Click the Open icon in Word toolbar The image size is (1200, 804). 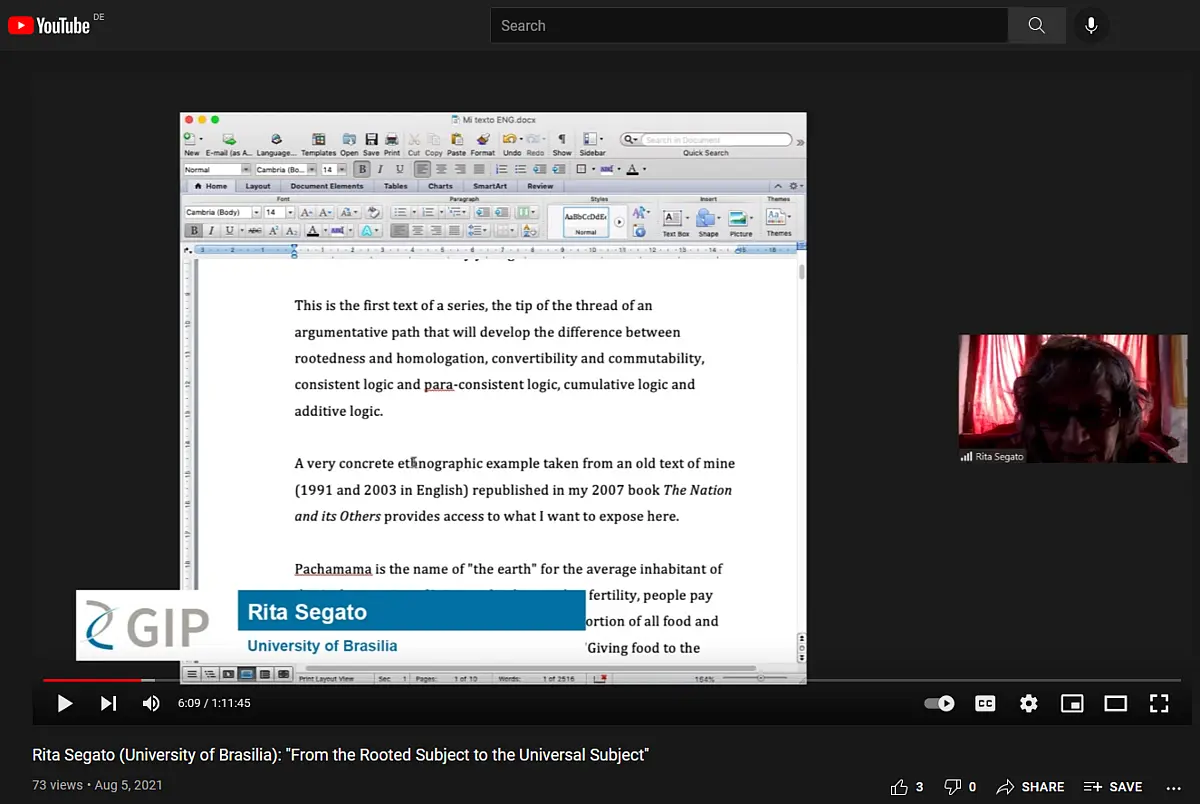pos(349,139)
